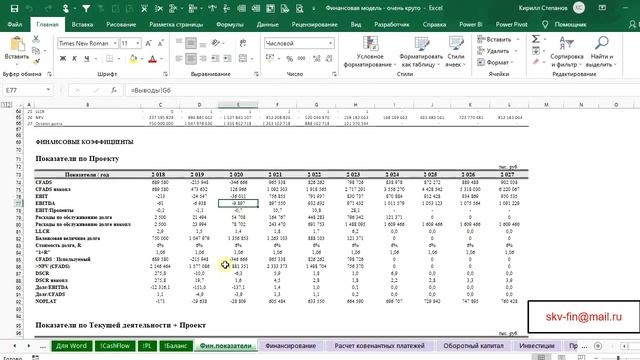Viewport: 640px width, 360px height.
Task: Click the percent style icon
Action: pos(289,59)
